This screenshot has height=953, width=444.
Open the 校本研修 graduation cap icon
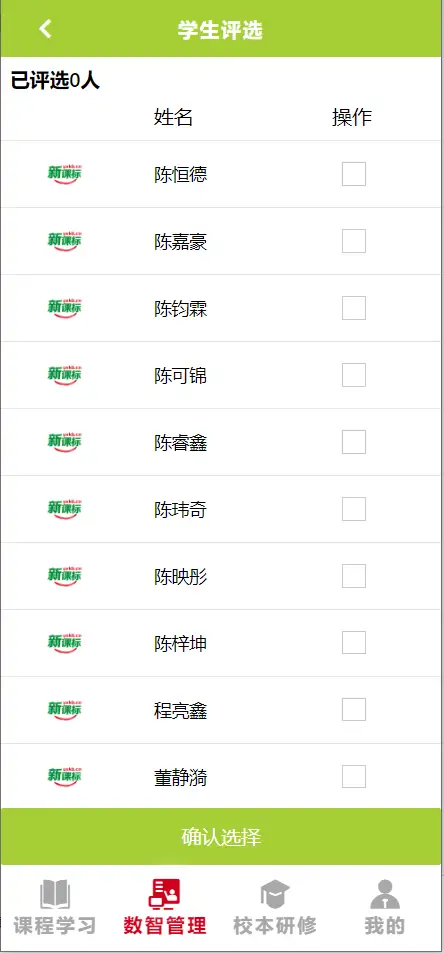pos(275,895)
